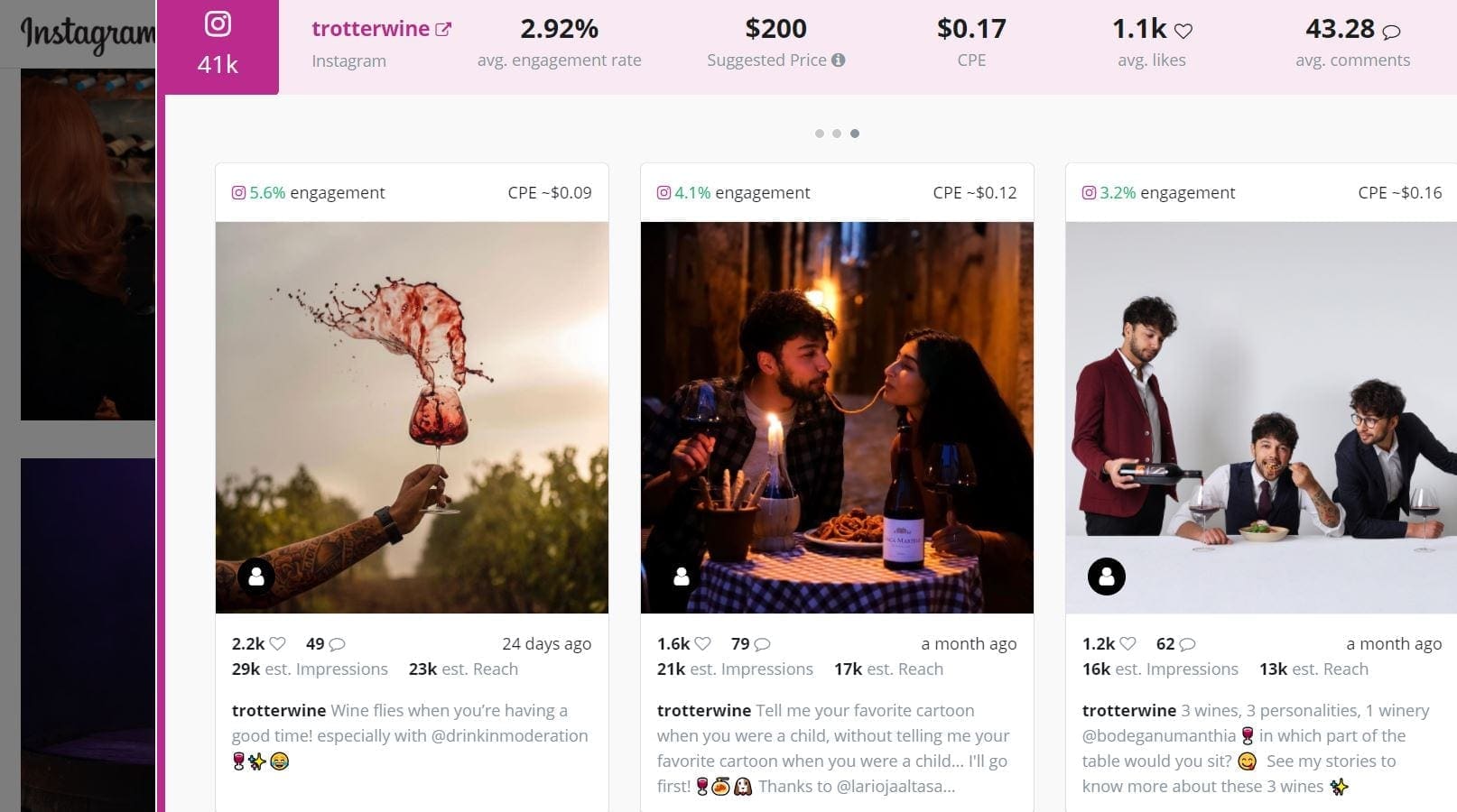Click the Instagram logo in pink badge
1457x812 pixels.
[218, 23]
